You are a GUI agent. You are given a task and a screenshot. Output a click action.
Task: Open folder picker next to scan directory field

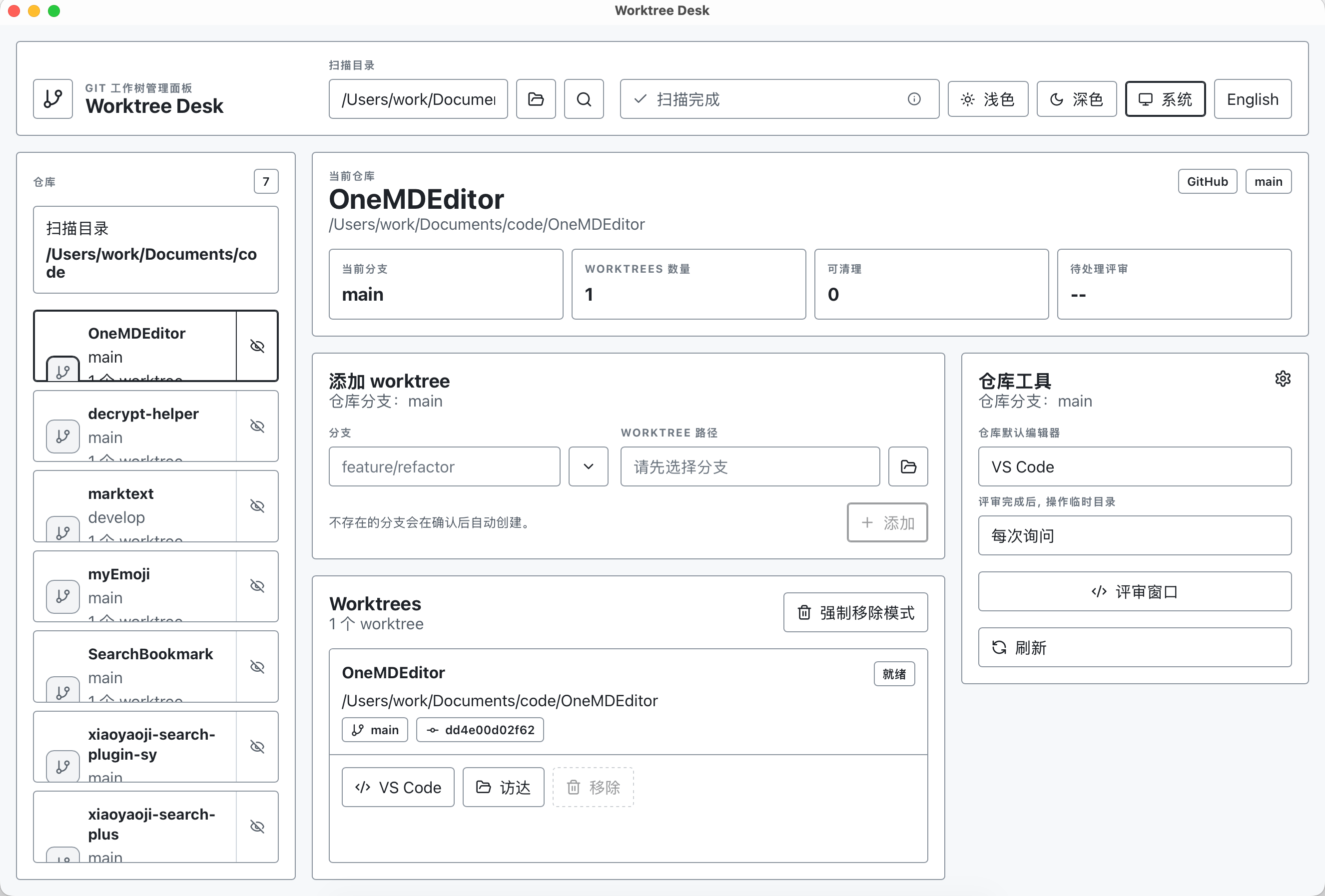pos(536,99)
